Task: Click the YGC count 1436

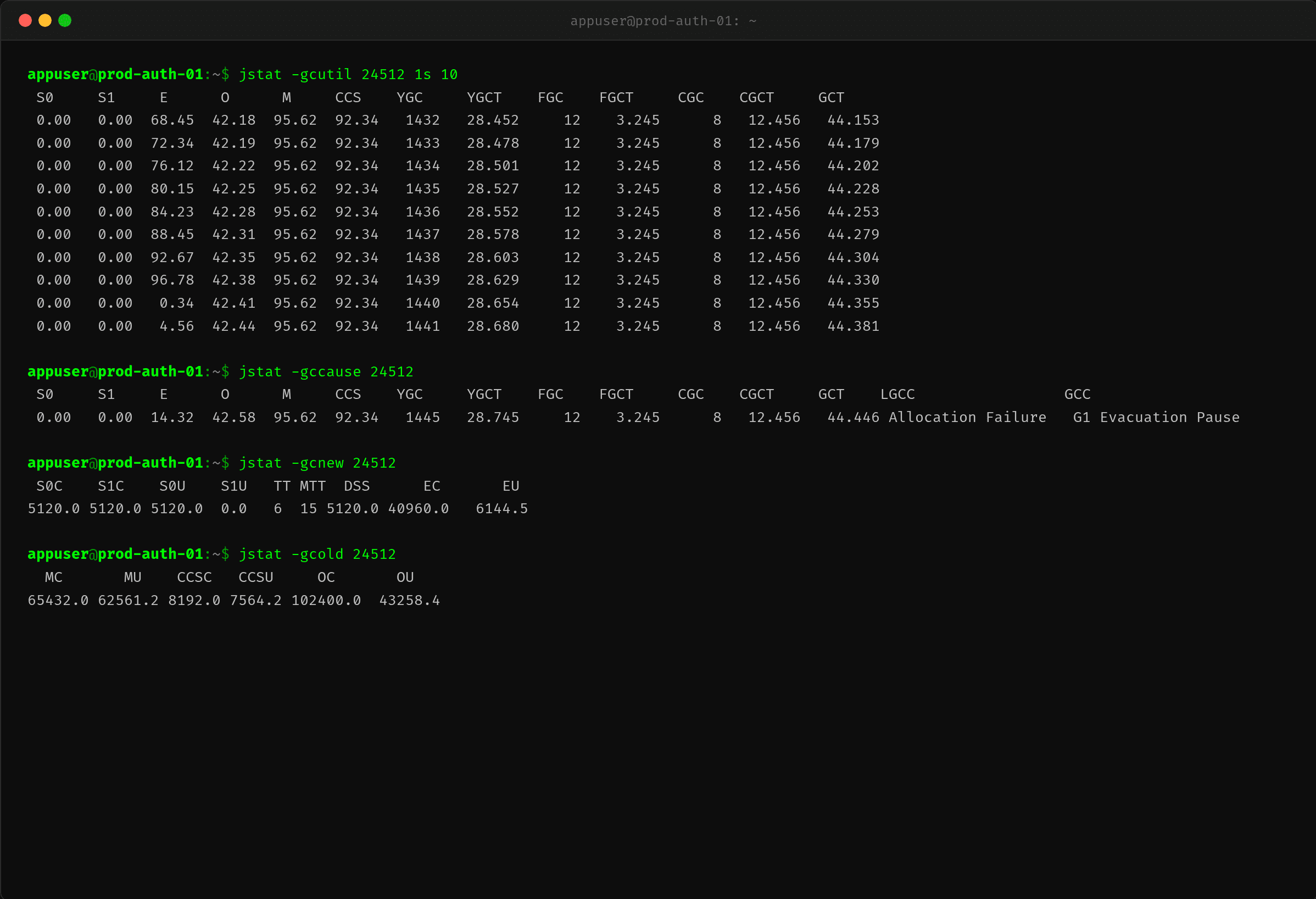Action: point(423,212)
